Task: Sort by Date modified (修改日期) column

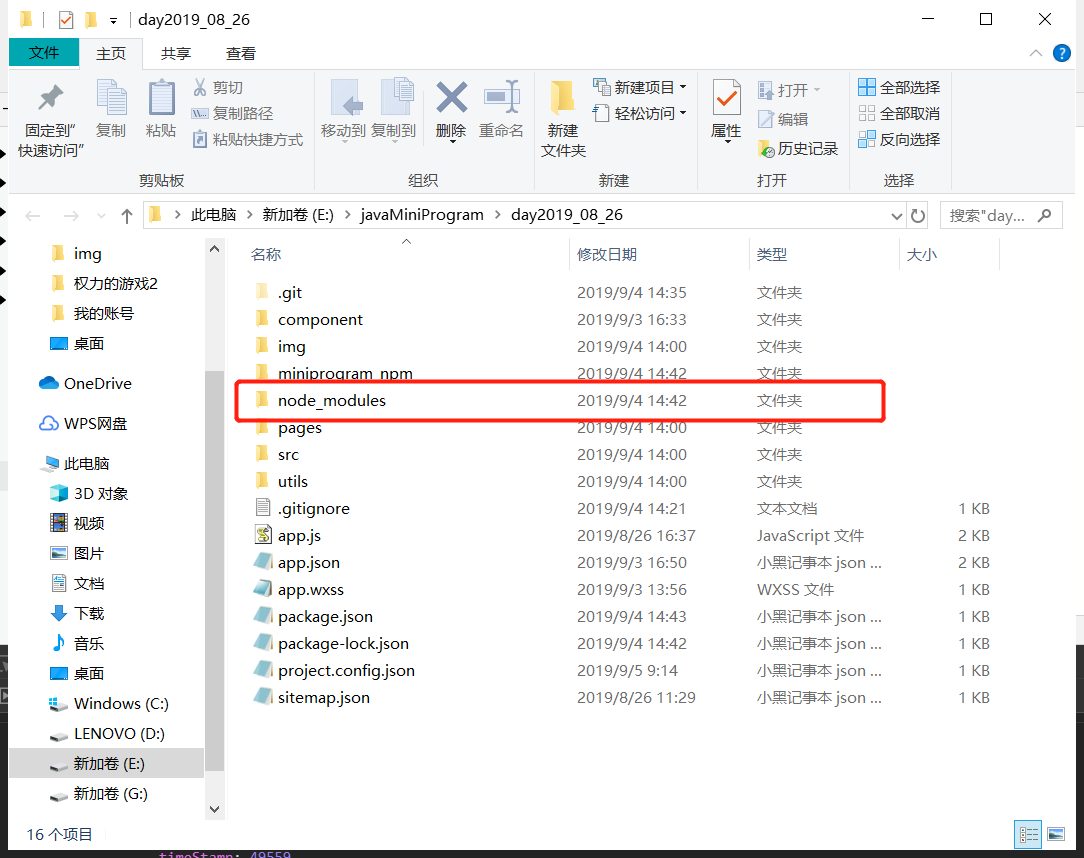Action: (x=606, y=254)
